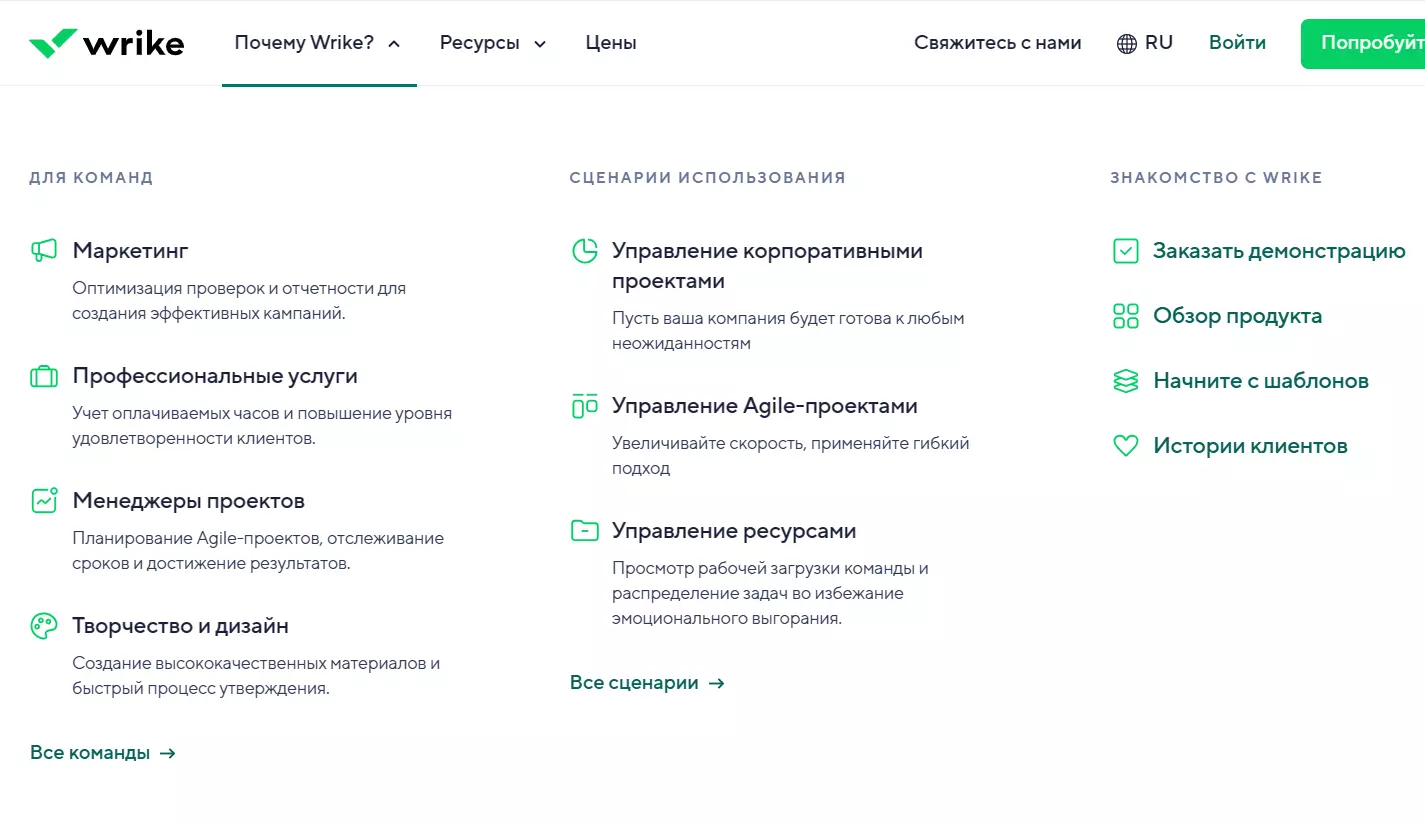Click the pie chart icon beside Управление корпоративными проектами

(x=584, y=251)
